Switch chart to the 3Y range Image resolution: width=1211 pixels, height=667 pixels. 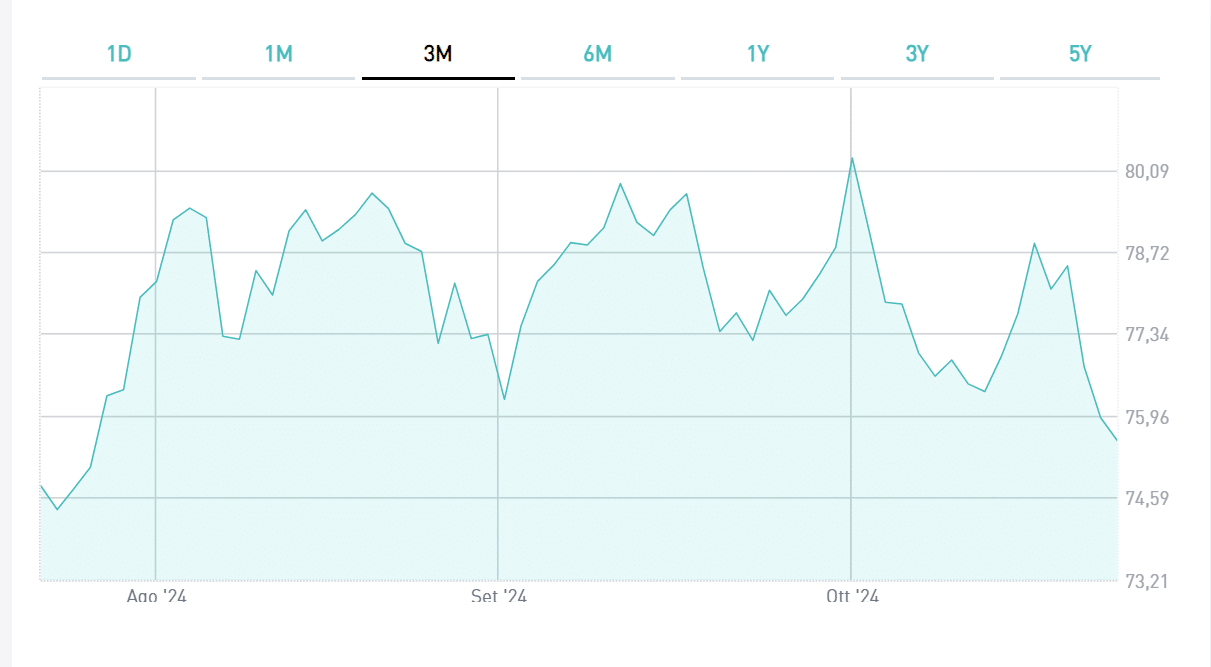click(917, 54)
